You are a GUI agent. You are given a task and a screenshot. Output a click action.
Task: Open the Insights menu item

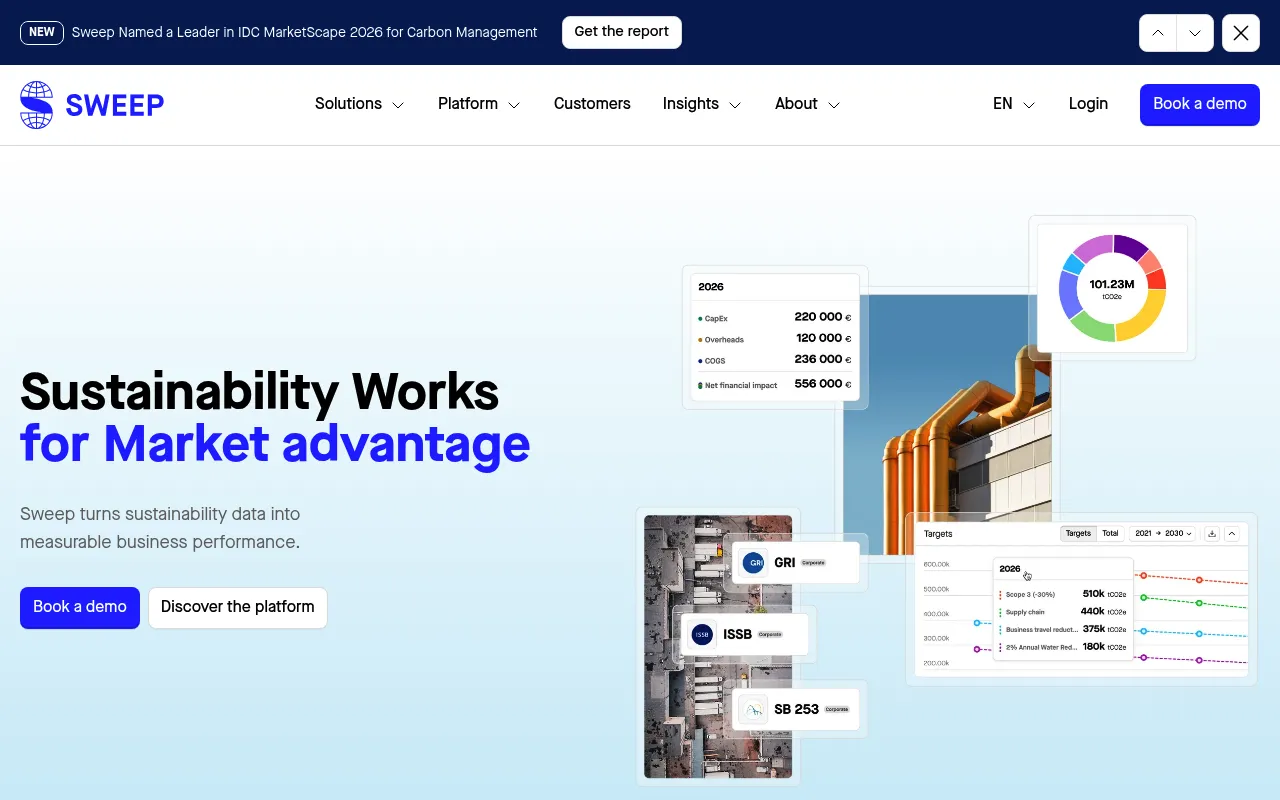click(702, 104)
